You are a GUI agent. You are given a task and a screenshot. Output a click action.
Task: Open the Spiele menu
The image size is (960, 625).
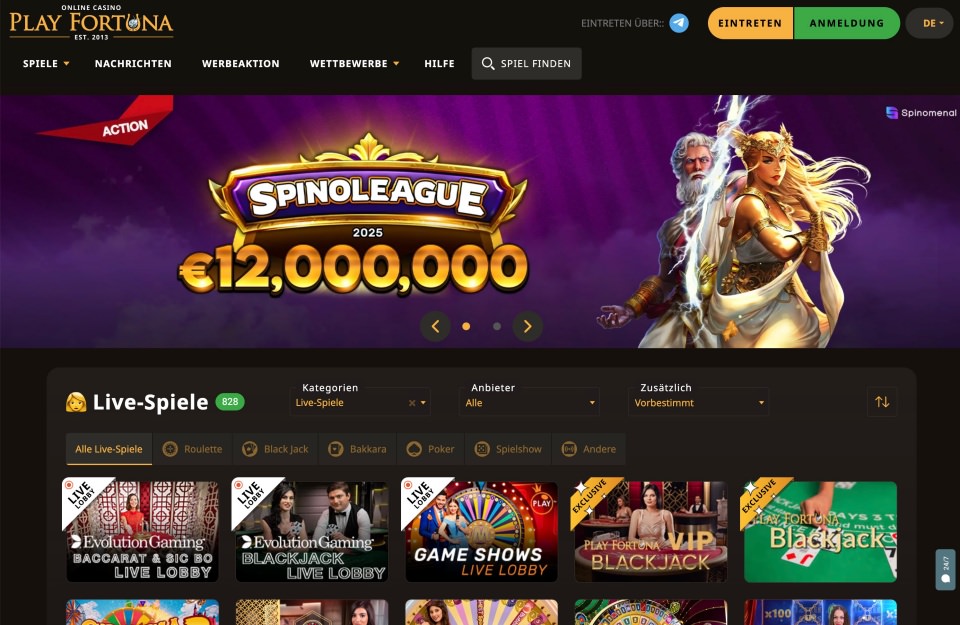[x=46, y=64]
